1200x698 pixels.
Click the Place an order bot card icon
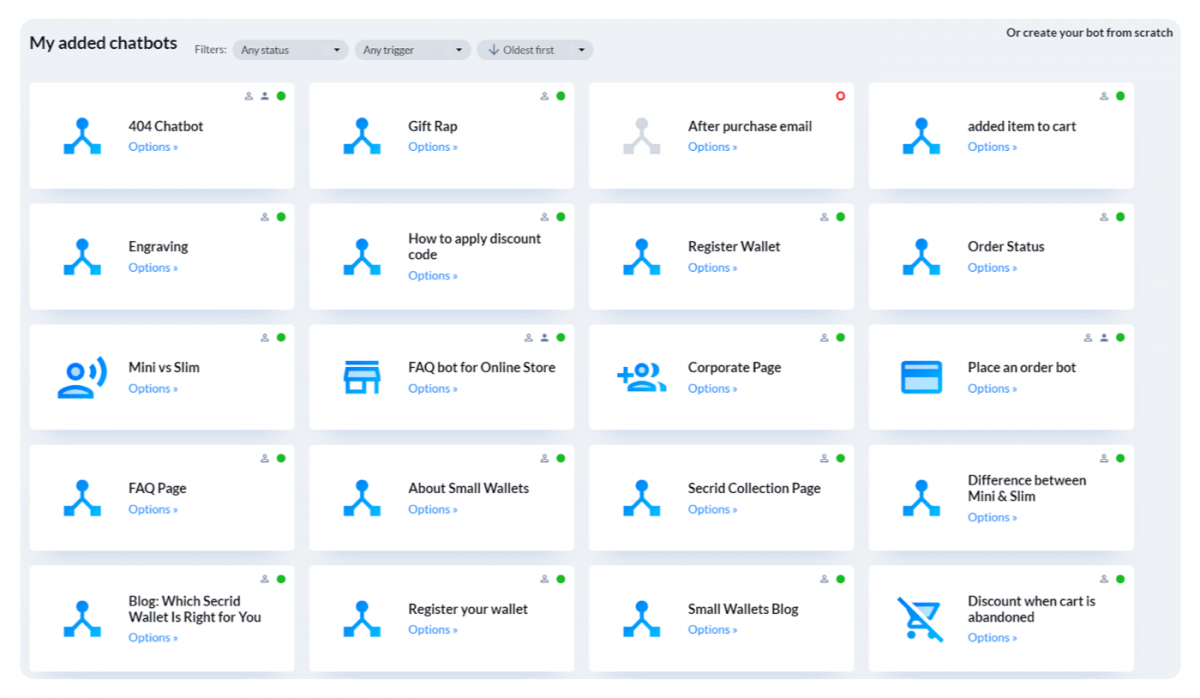[x=921, y=377]
